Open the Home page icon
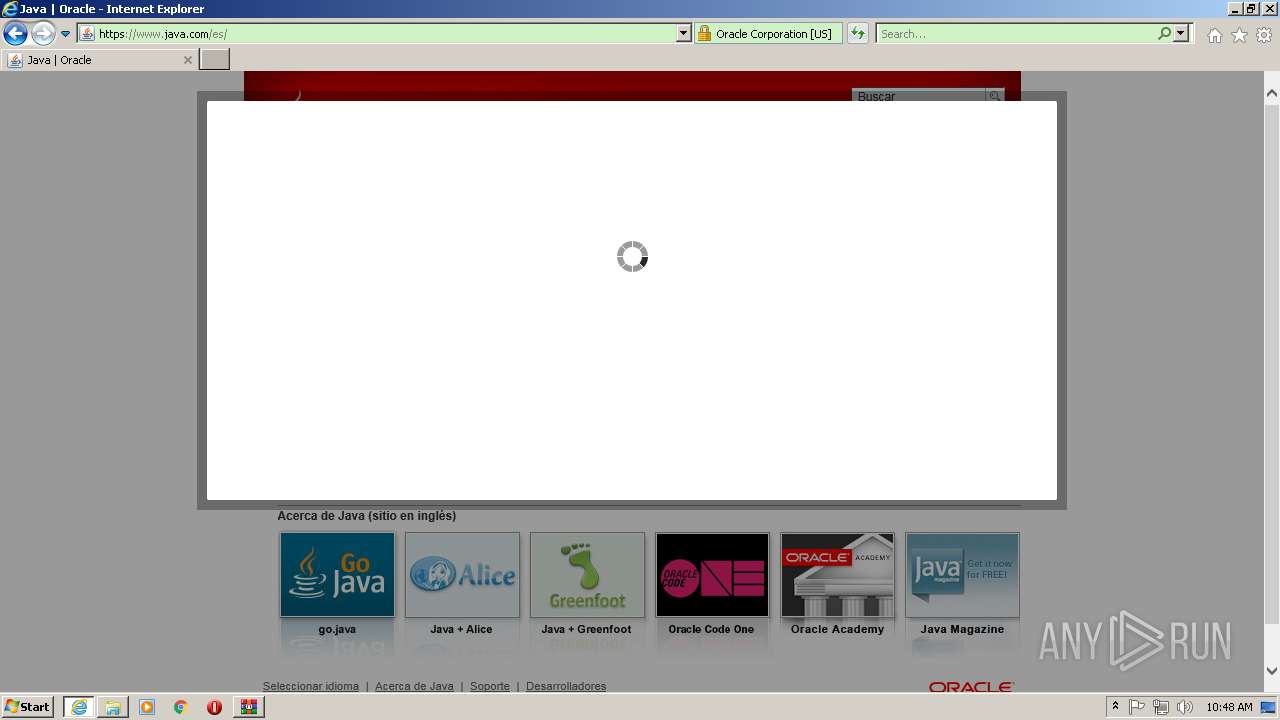This screenshot has height=720, width=1280. (1214, 35)
